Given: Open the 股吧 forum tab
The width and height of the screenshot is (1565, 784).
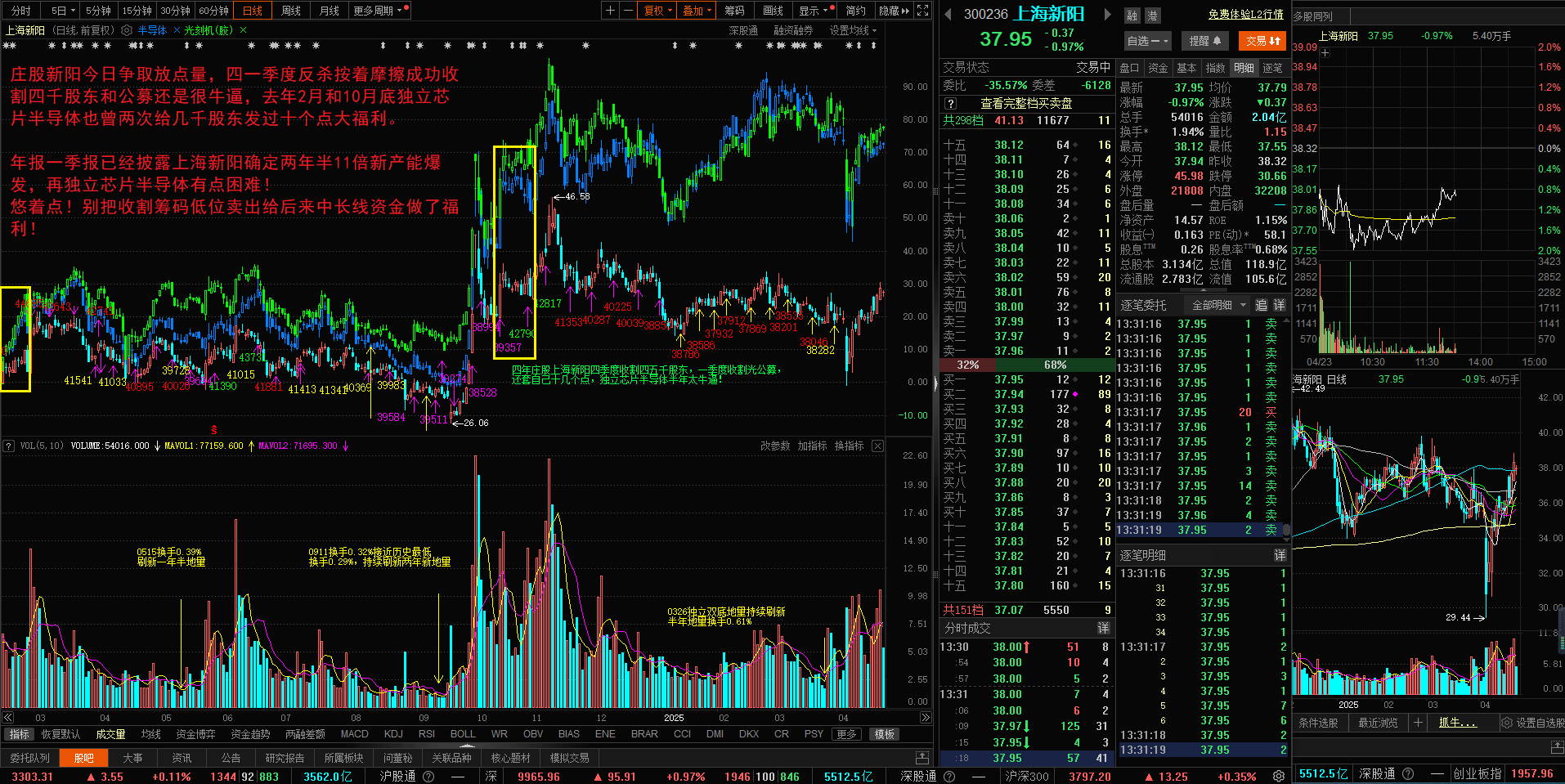Looking at the screenshot, I should click(84, 758).
